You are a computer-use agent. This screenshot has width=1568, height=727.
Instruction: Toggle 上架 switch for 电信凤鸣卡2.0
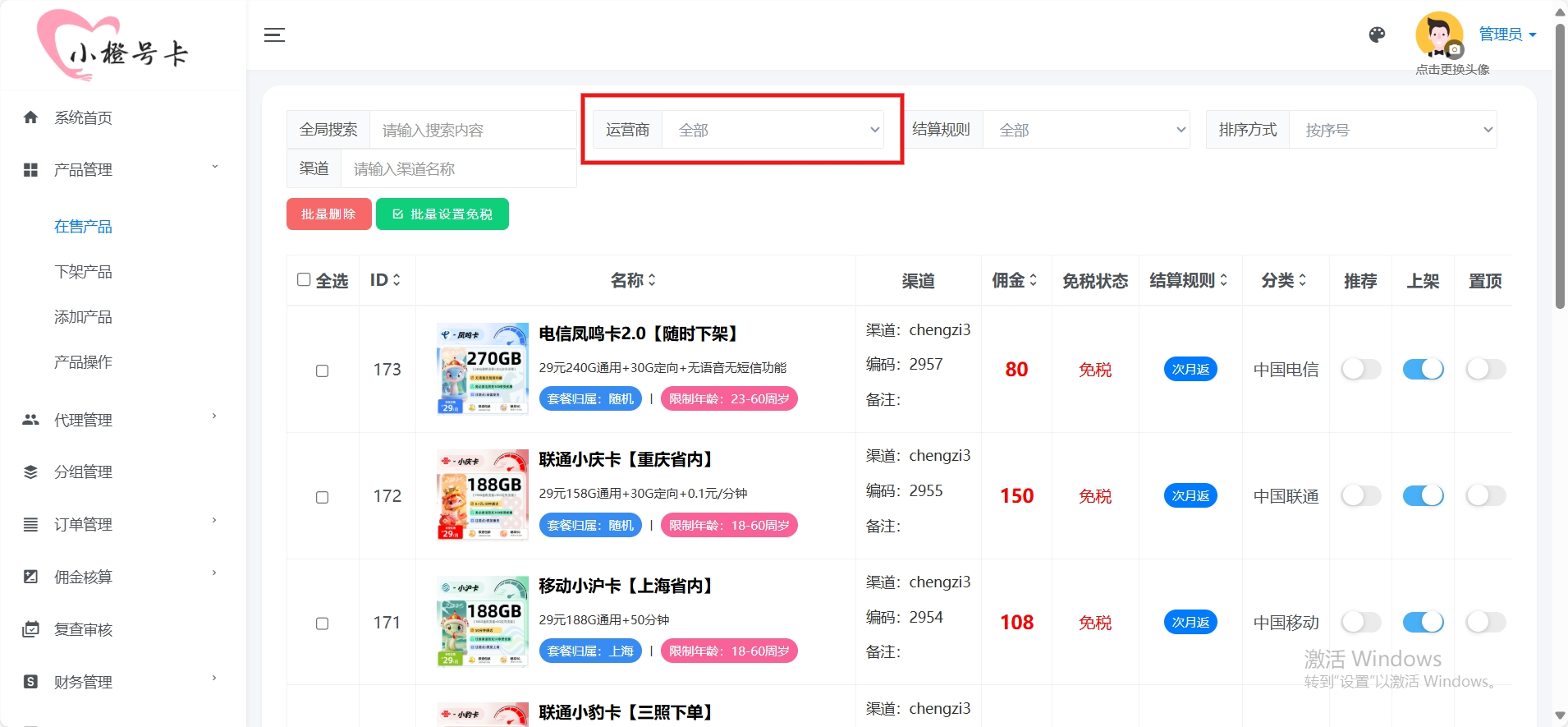1423,370
